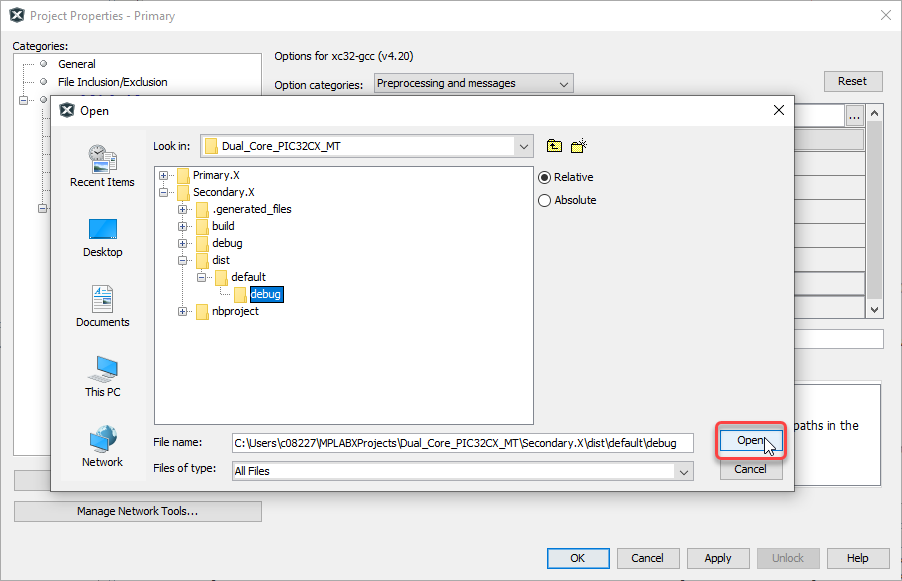Click Cancel in Project Properties window

tap(648, 558)
